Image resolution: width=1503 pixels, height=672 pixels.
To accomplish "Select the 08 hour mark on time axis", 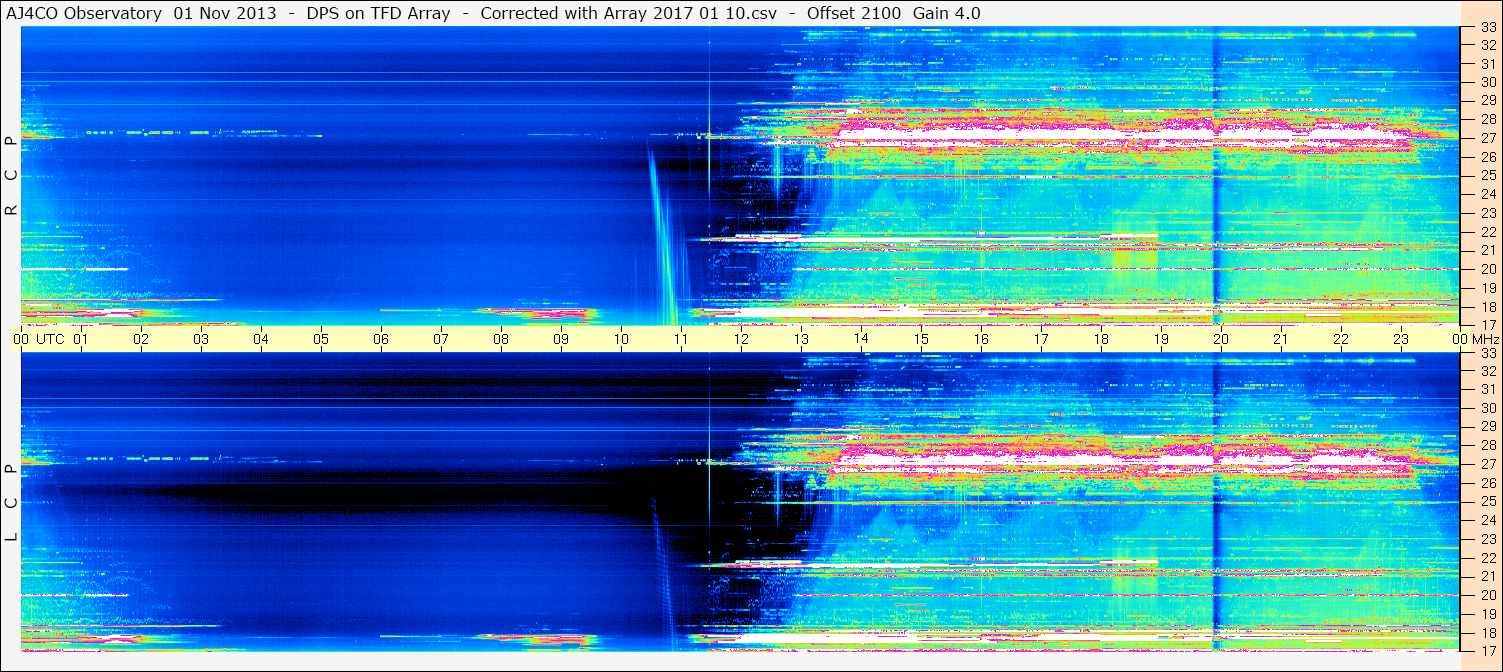I will (x=501, y=340).
